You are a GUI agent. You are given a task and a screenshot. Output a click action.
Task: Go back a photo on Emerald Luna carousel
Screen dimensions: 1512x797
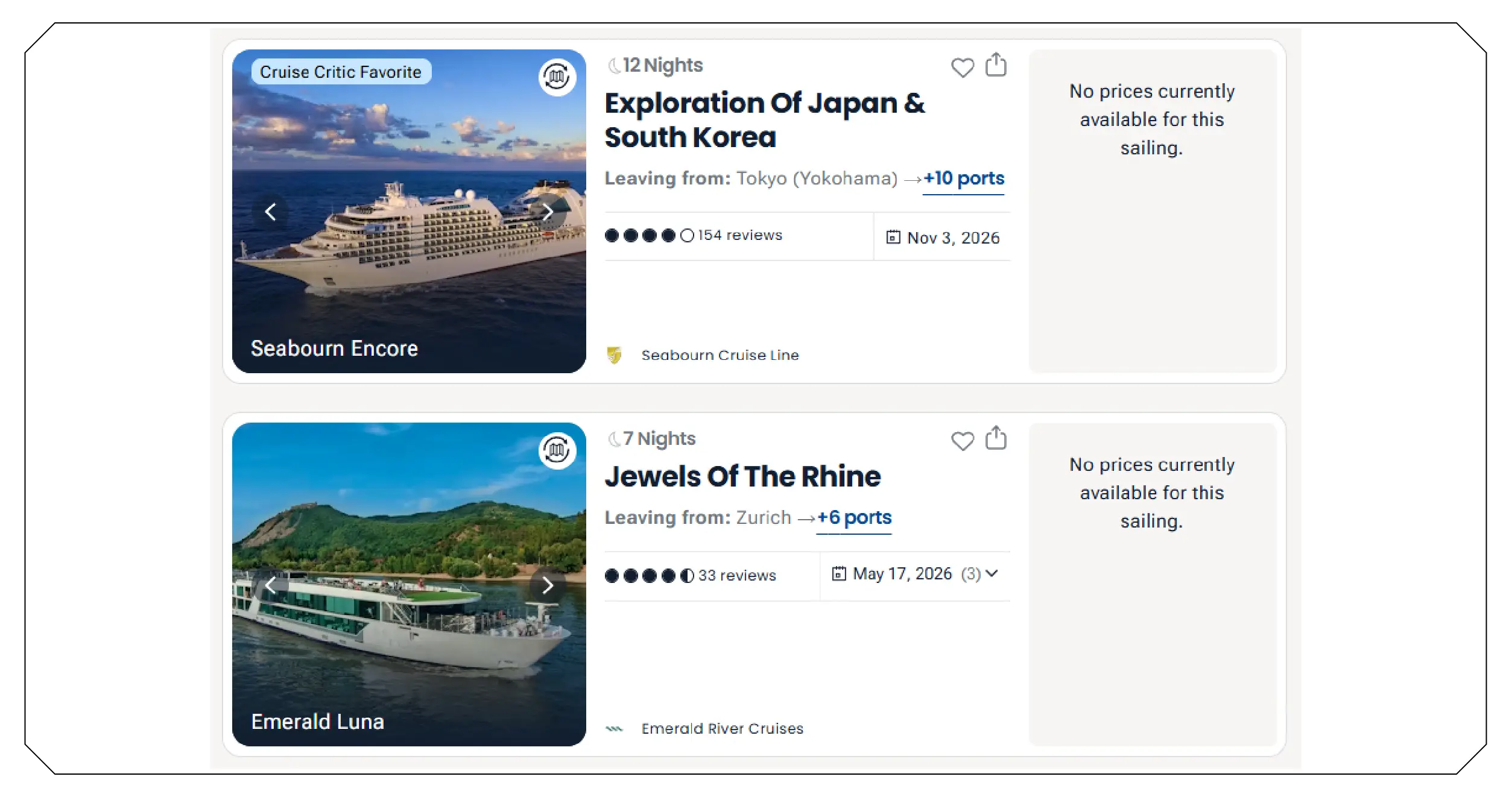coord(271,585)
